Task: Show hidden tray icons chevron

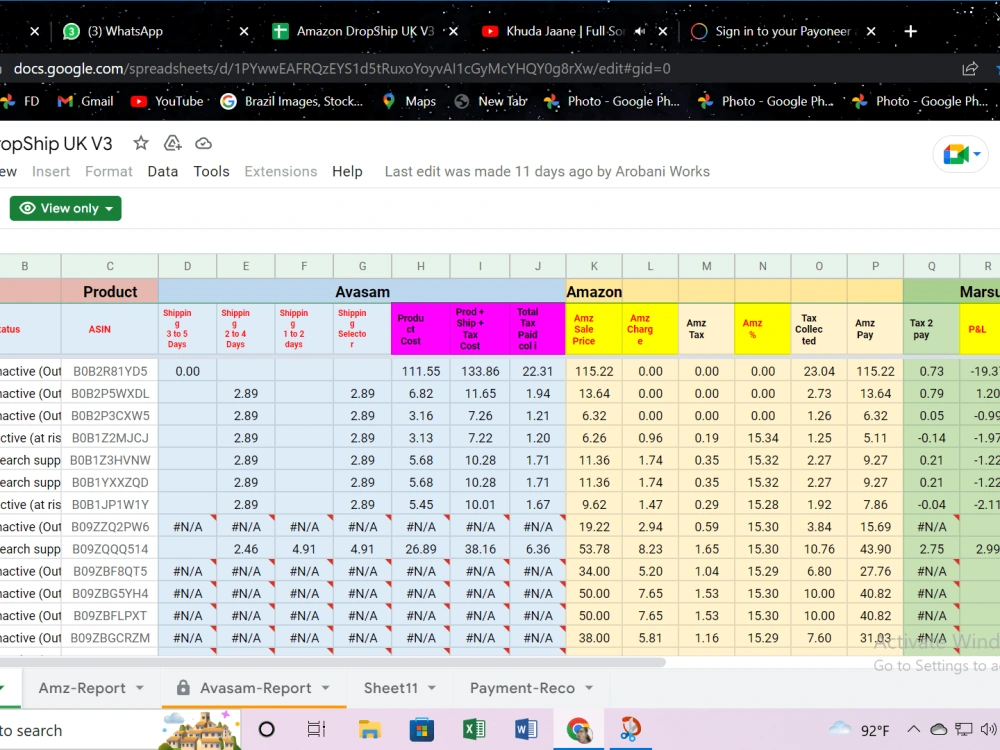Action: (913, 729)
